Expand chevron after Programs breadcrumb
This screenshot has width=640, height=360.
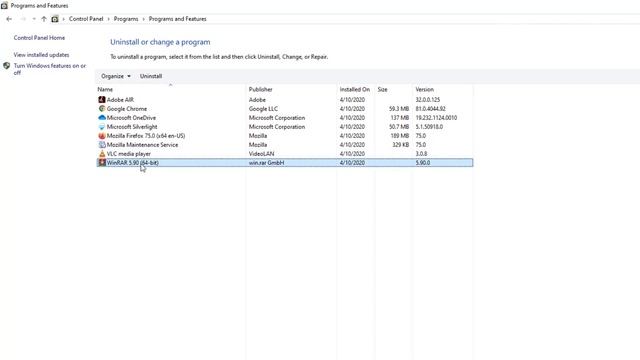coord(143,19)
